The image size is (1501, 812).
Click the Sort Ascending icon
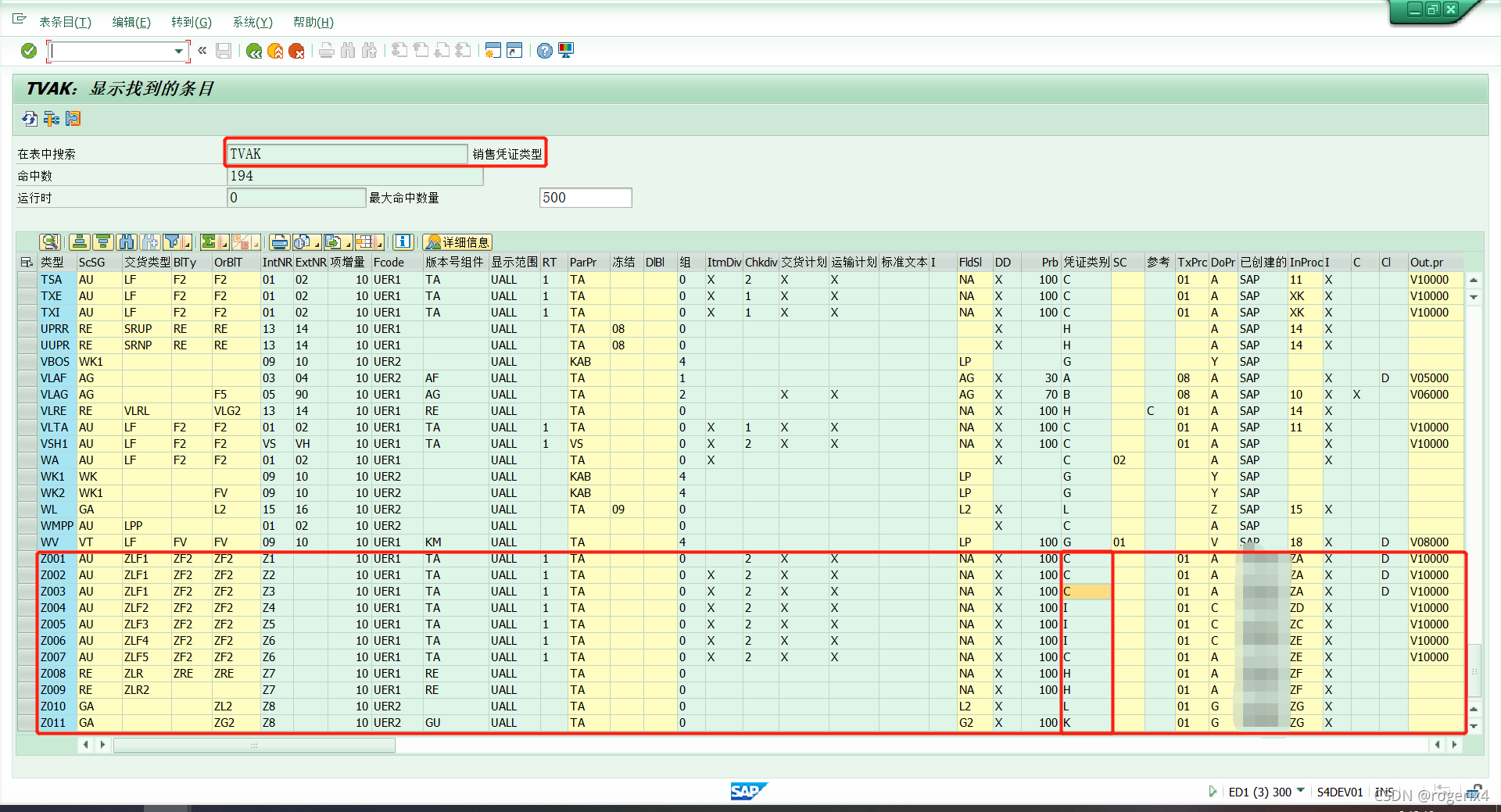(x=79, y=242)
